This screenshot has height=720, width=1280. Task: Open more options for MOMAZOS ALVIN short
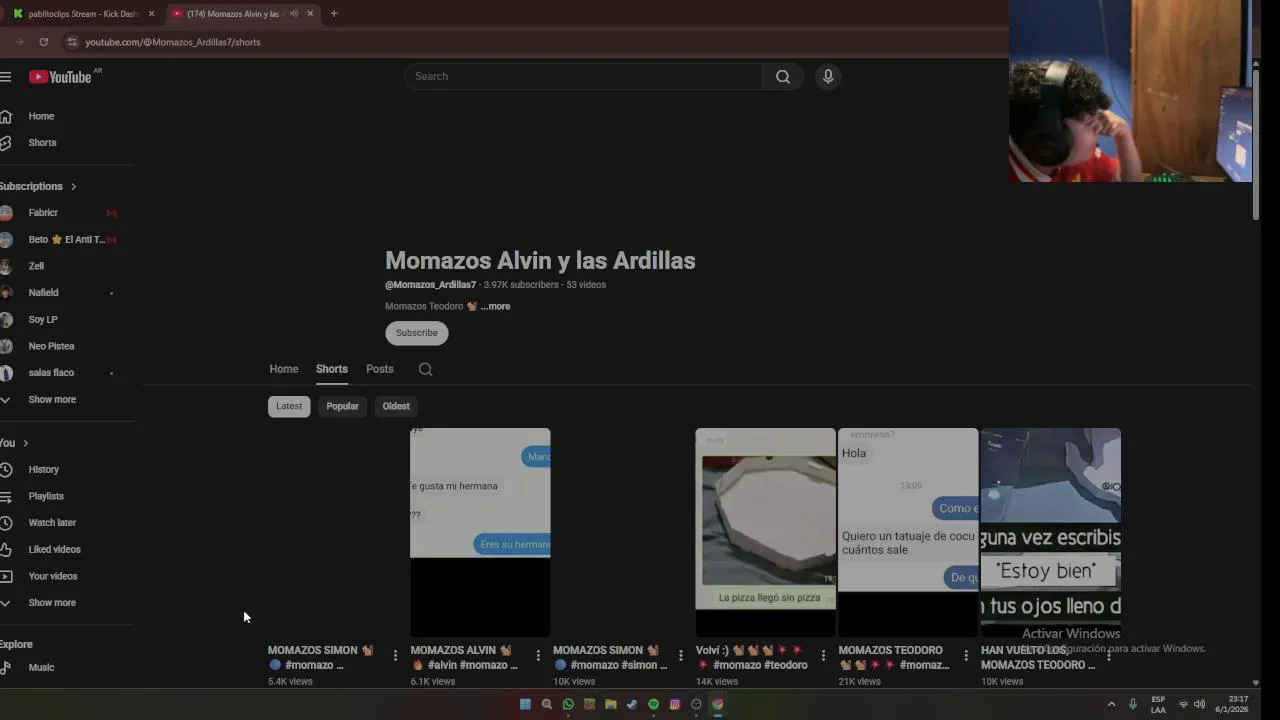(x=538, y=656)
